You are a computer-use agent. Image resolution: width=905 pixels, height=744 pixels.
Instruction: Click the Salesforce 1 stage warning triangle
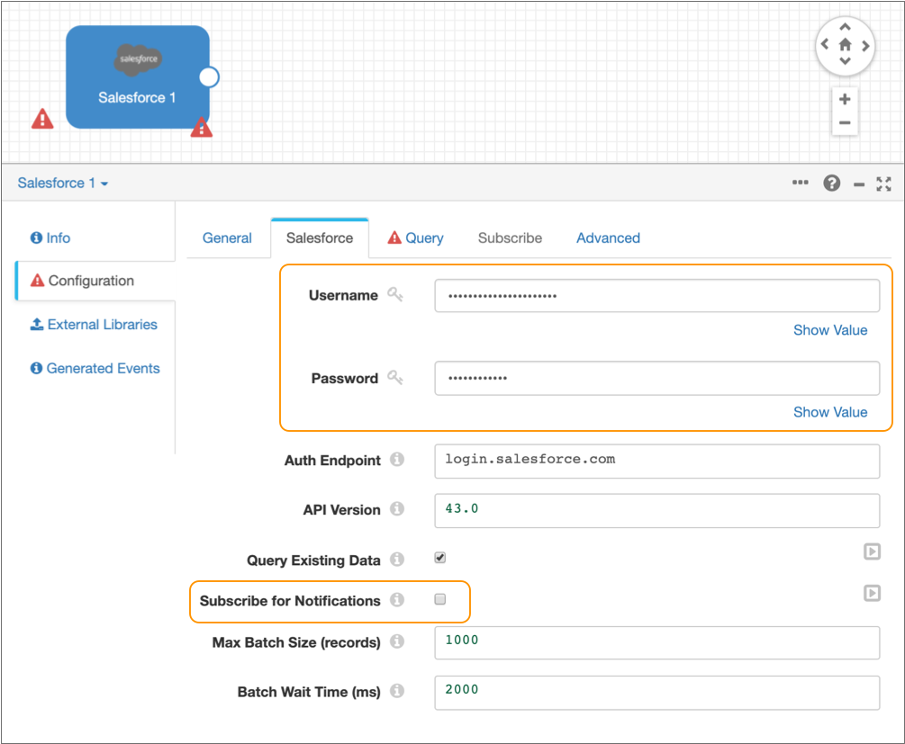click(x=201, y=127)
